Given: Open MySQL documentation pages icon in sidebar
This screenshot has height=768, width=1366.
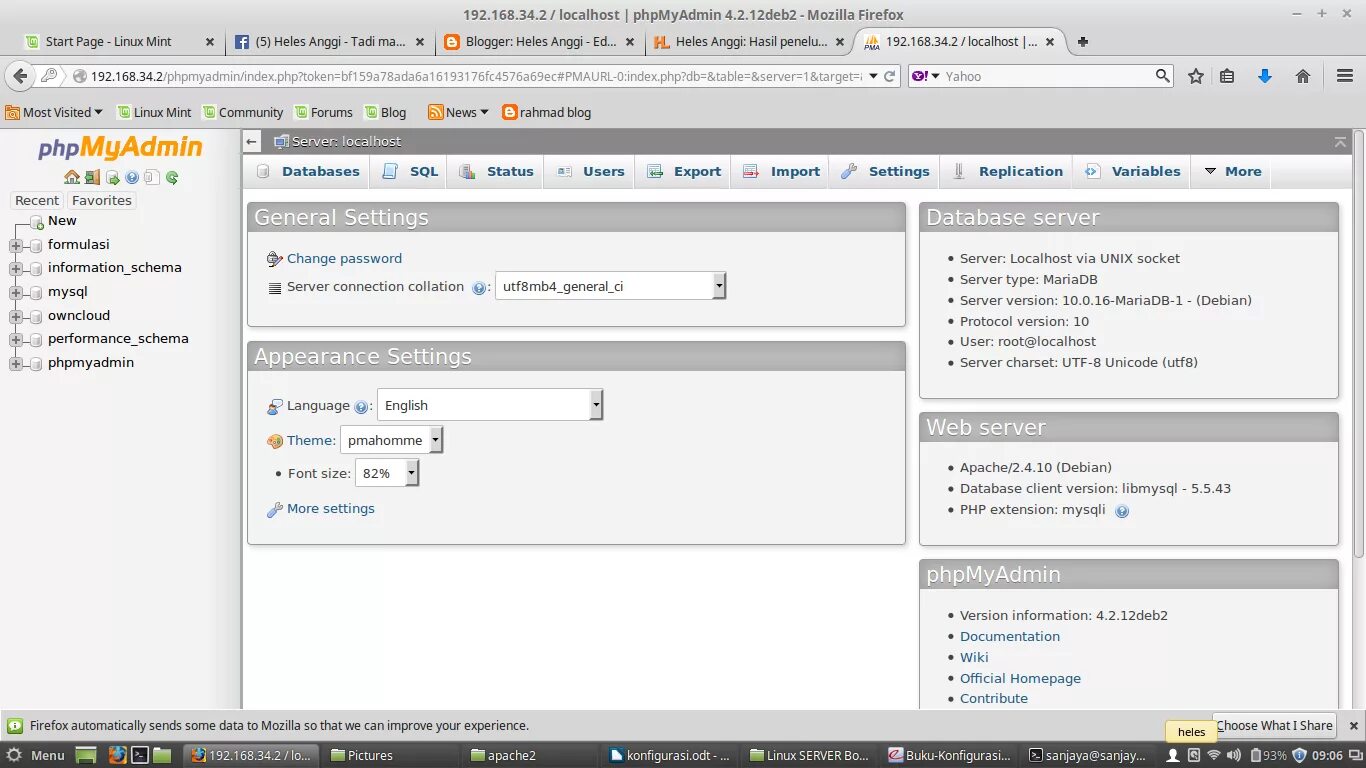Looking at the screenshot, I should pyautogui.click(x=152, y=178).
